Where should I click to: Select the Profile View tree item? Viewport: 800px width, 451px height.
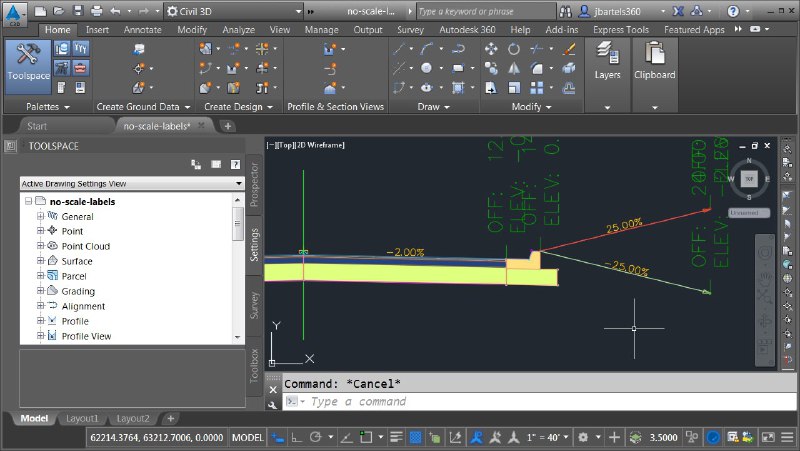tap(86, 336)
